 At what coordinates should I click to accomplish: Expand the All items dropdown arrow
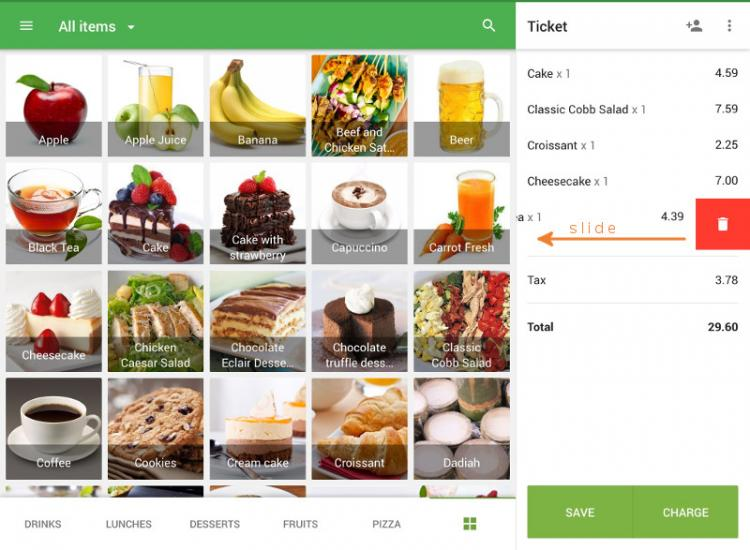pos(131,27)
